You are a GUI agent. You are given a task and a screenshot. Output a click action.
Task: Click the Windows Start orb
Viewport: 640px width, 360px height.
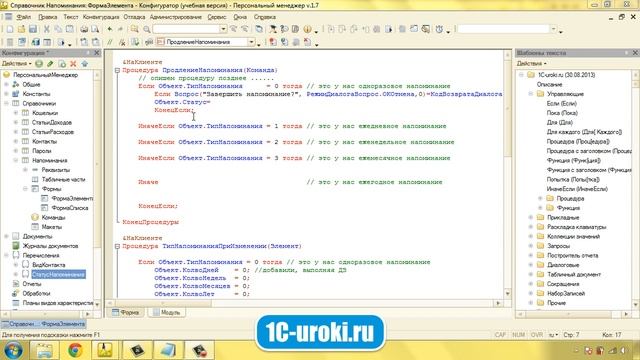pos(13,350)
